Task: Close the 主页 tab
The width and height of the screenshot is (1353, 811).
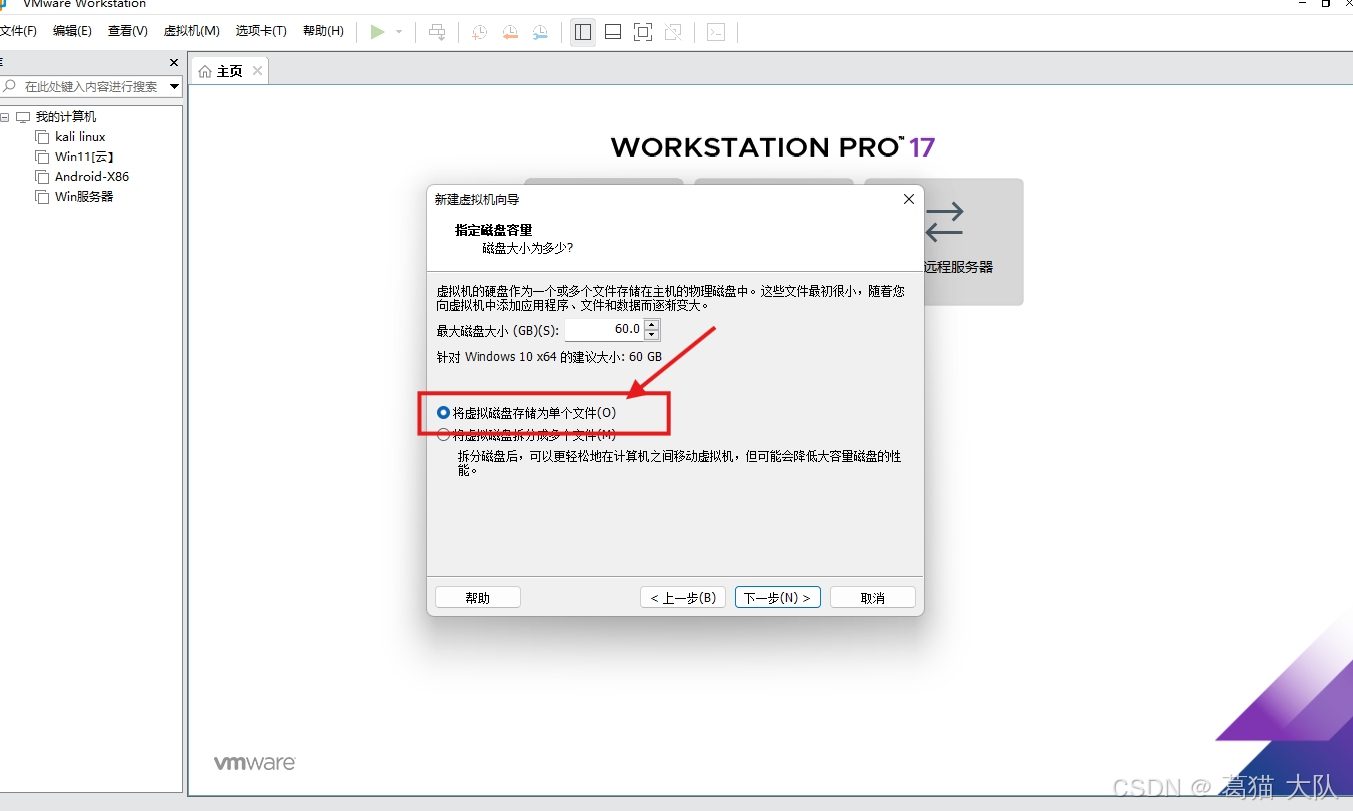Action: tap(257, 70)
